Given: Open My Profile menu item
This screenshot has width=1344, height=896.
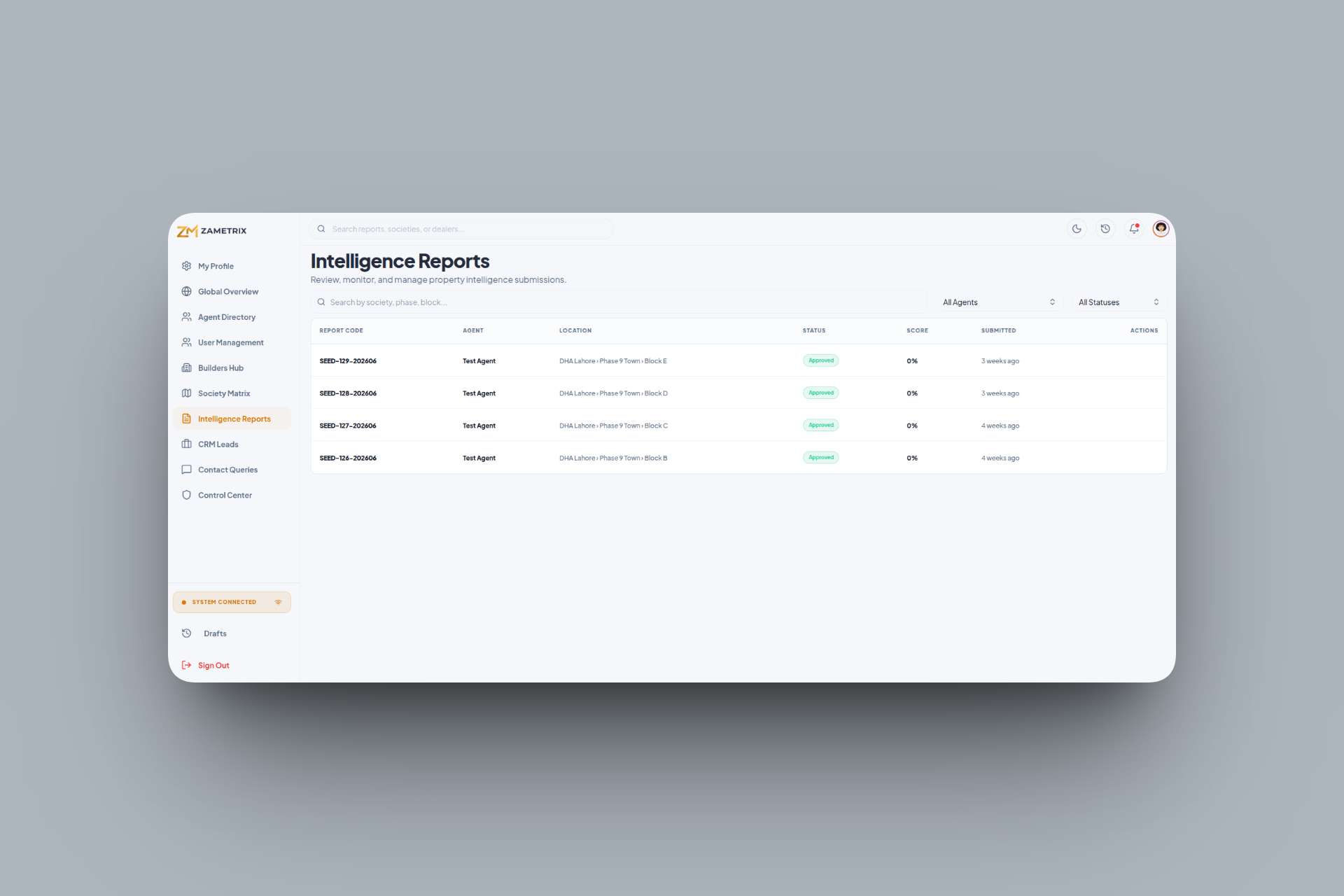Looking at the screenshot, I should [232, 266].
